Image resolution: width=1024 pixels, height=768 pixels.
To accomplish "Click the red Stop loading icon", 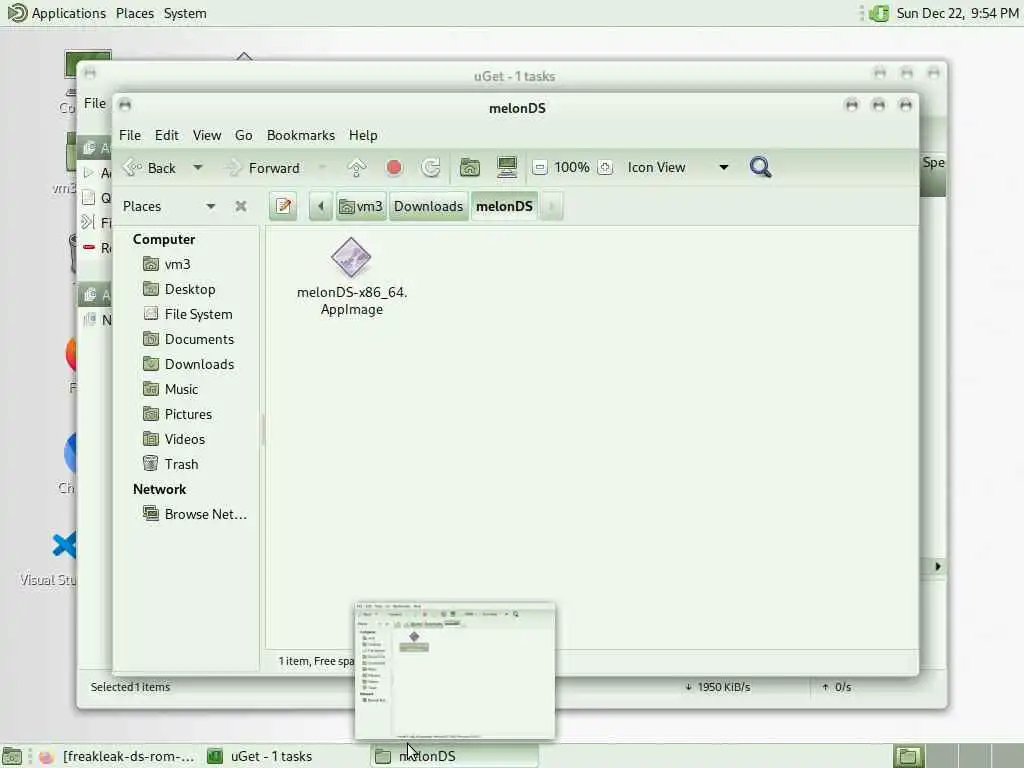I will pos(394,168).
